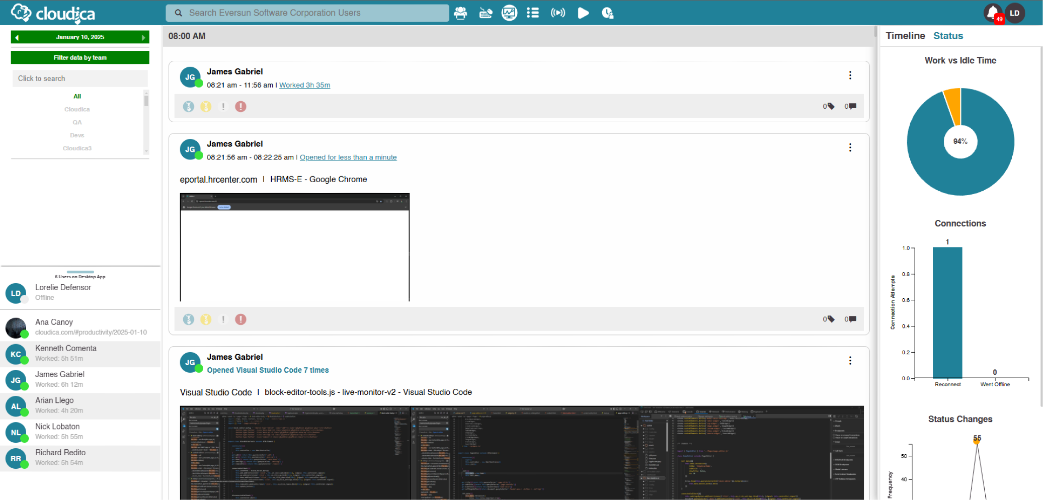Set the gray exclamation flag on the HRMS-E card
Screen dimensions: 1043x500
click(223, 320)
